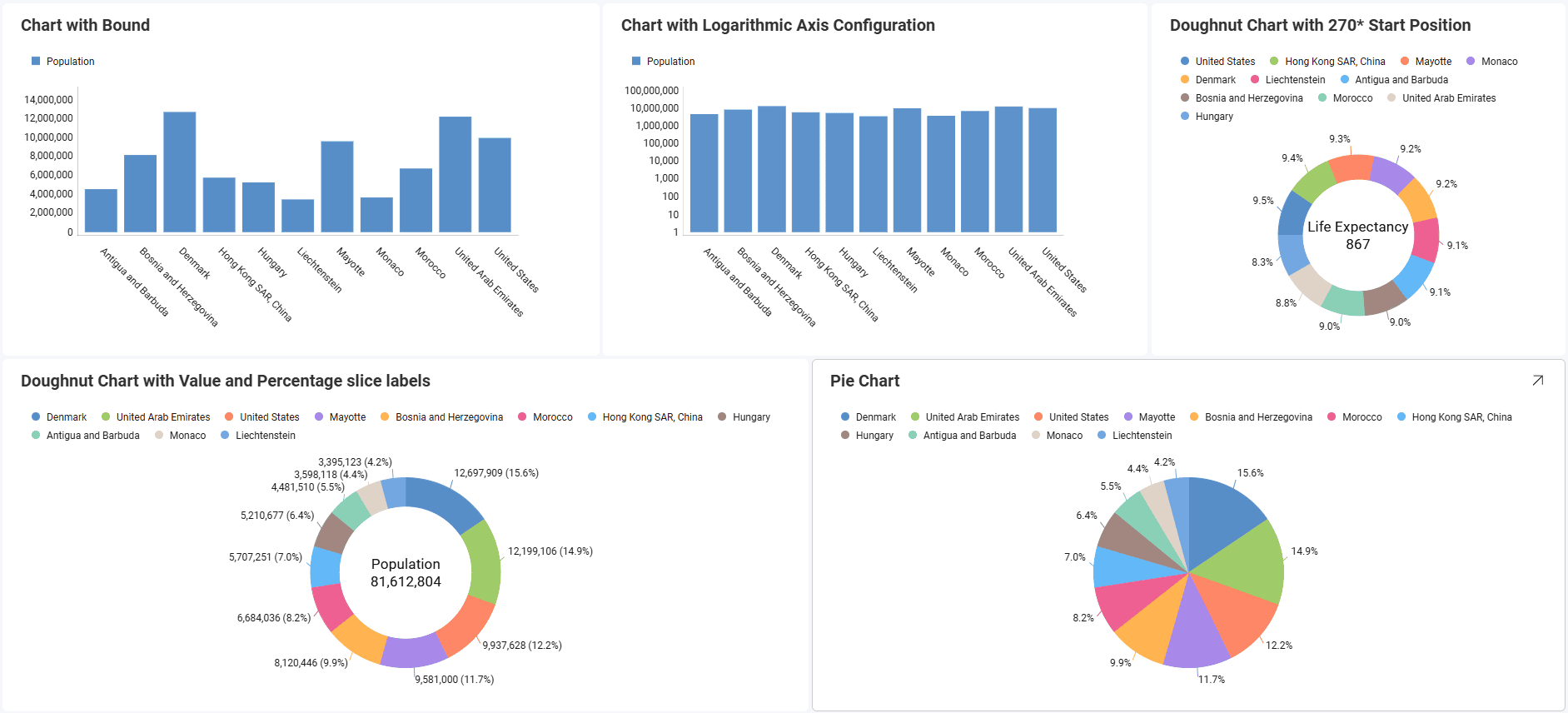Click Doughnut Chart with Value and Percentage title

tap(226, 381)
